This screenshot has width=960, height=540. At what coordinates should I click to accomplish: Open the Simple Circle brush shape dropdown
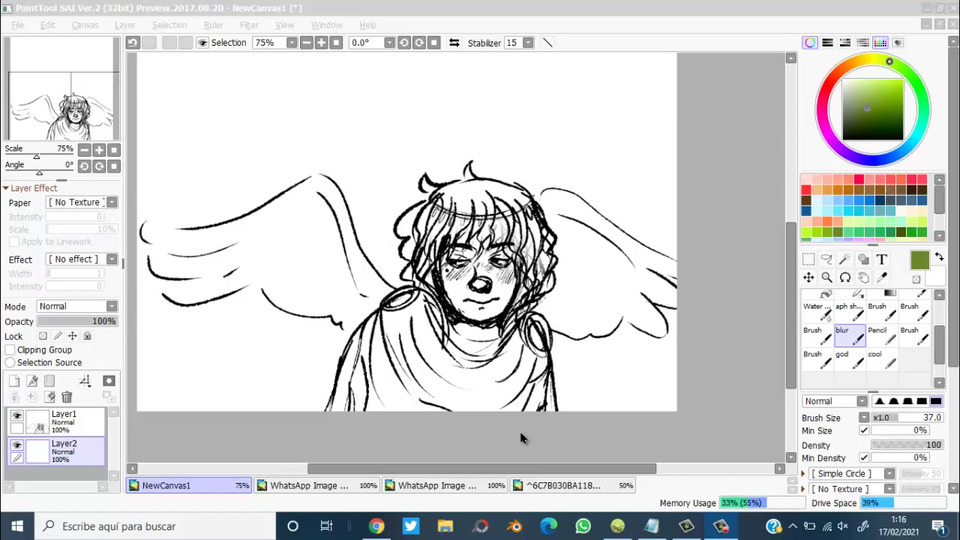tap(889, 474)
